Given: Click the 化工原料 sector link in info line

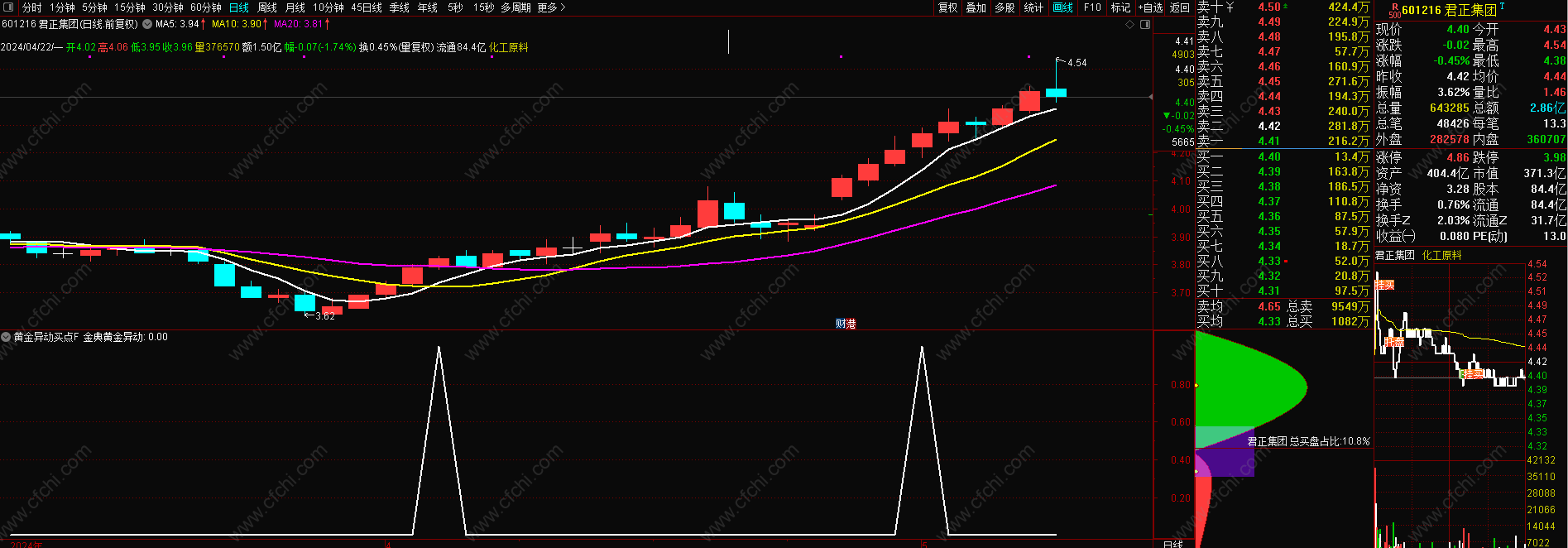Looking at the screenshot, I should [x=509, y=47].
